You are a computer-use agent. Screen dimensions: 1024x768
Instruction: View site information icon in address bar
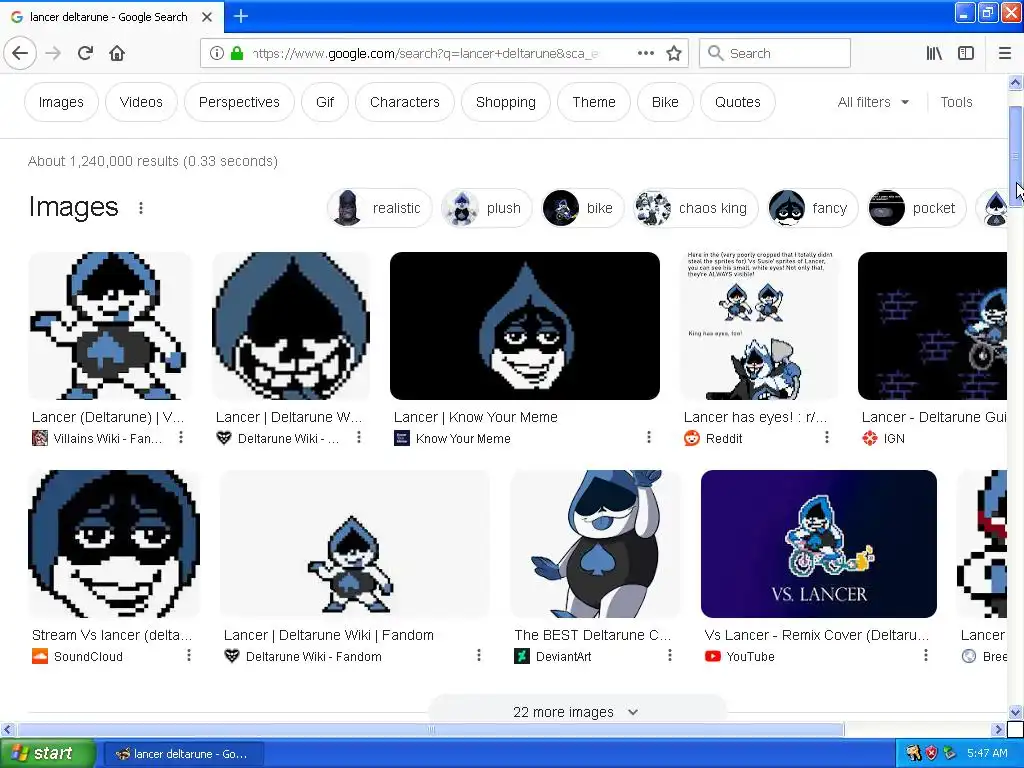(x=216, y=53)
